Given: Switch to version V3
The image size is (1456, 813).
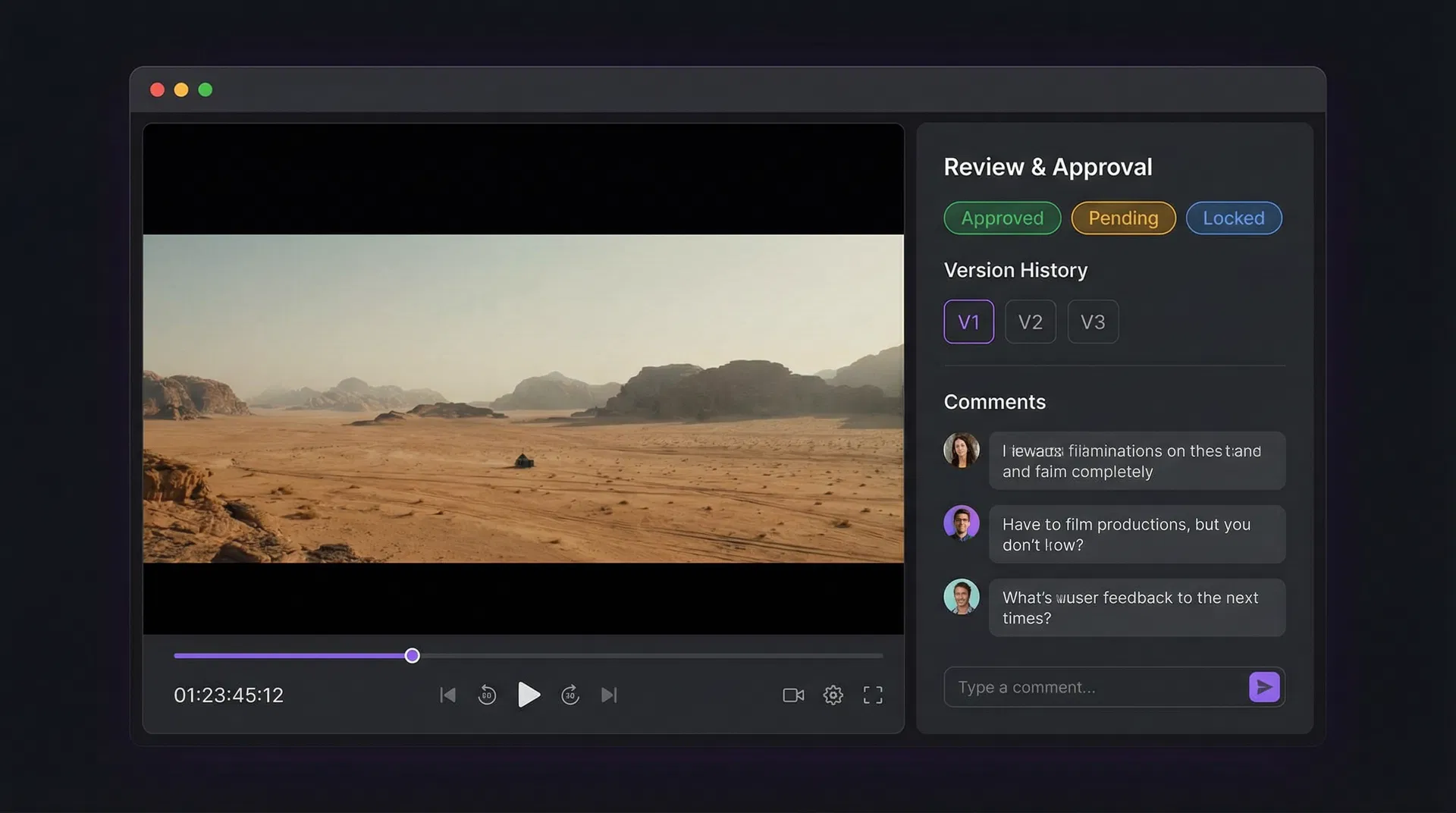Looking at the screenshot, I should click(1092, 322).
